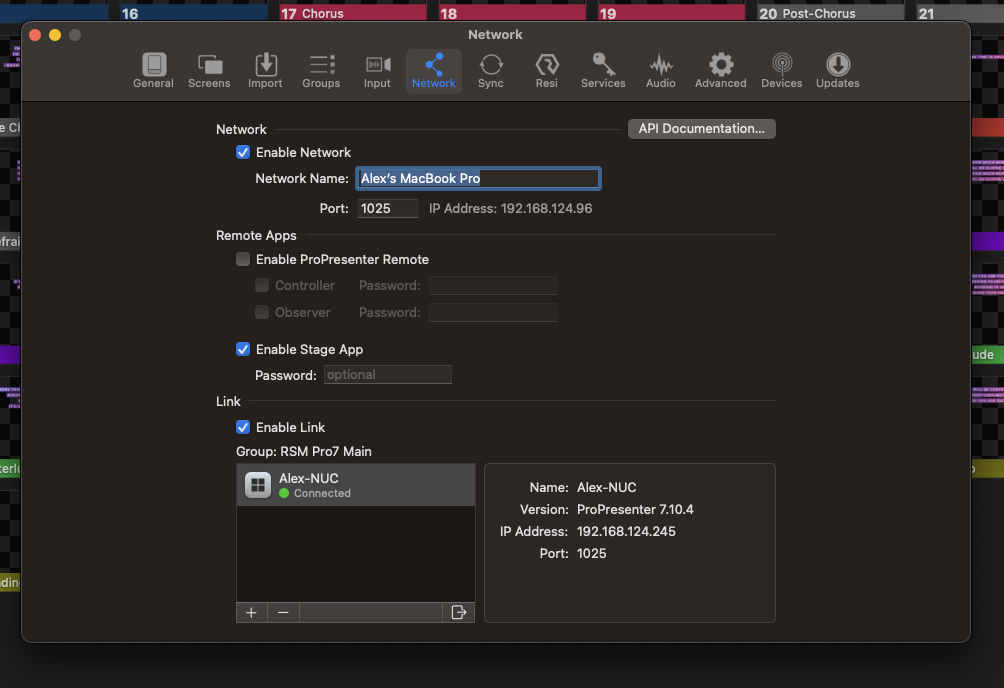Close the Network preferences window
This screenshot has width=1004, height=688.
[35, 35]
